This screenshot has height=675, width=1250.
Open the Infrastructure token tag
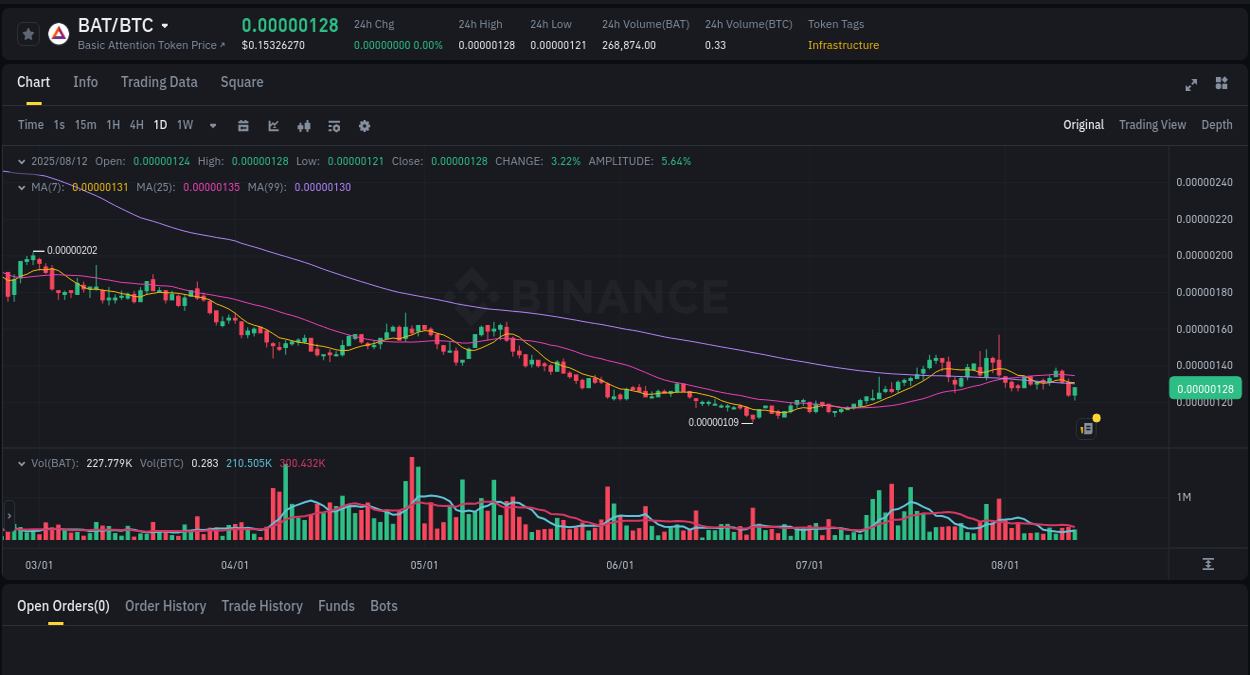coord(843,45)
